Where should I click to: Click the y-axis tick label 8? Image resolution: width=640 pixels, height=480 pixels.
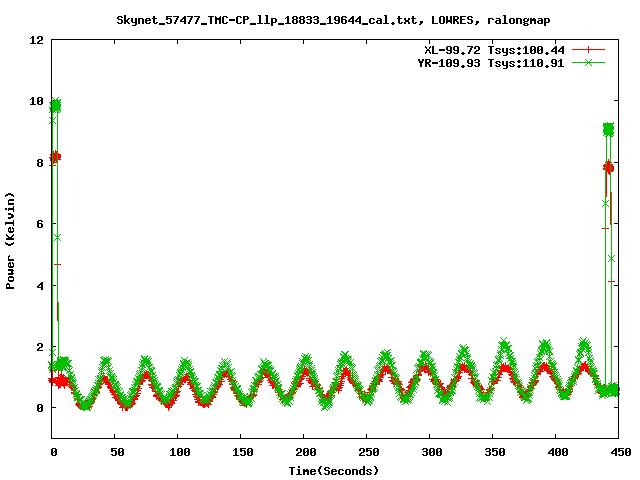(x=40, y=163)
